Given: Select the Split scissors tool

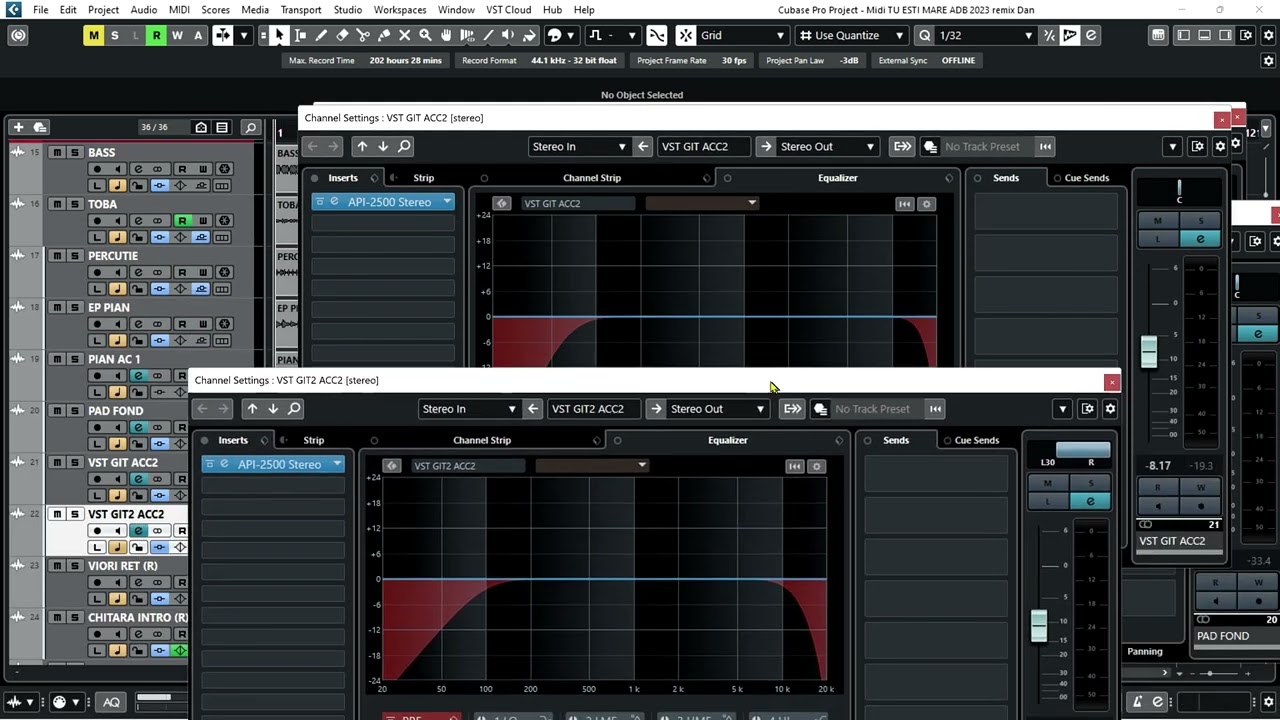Looking at the screenshot, I should 363,35.
